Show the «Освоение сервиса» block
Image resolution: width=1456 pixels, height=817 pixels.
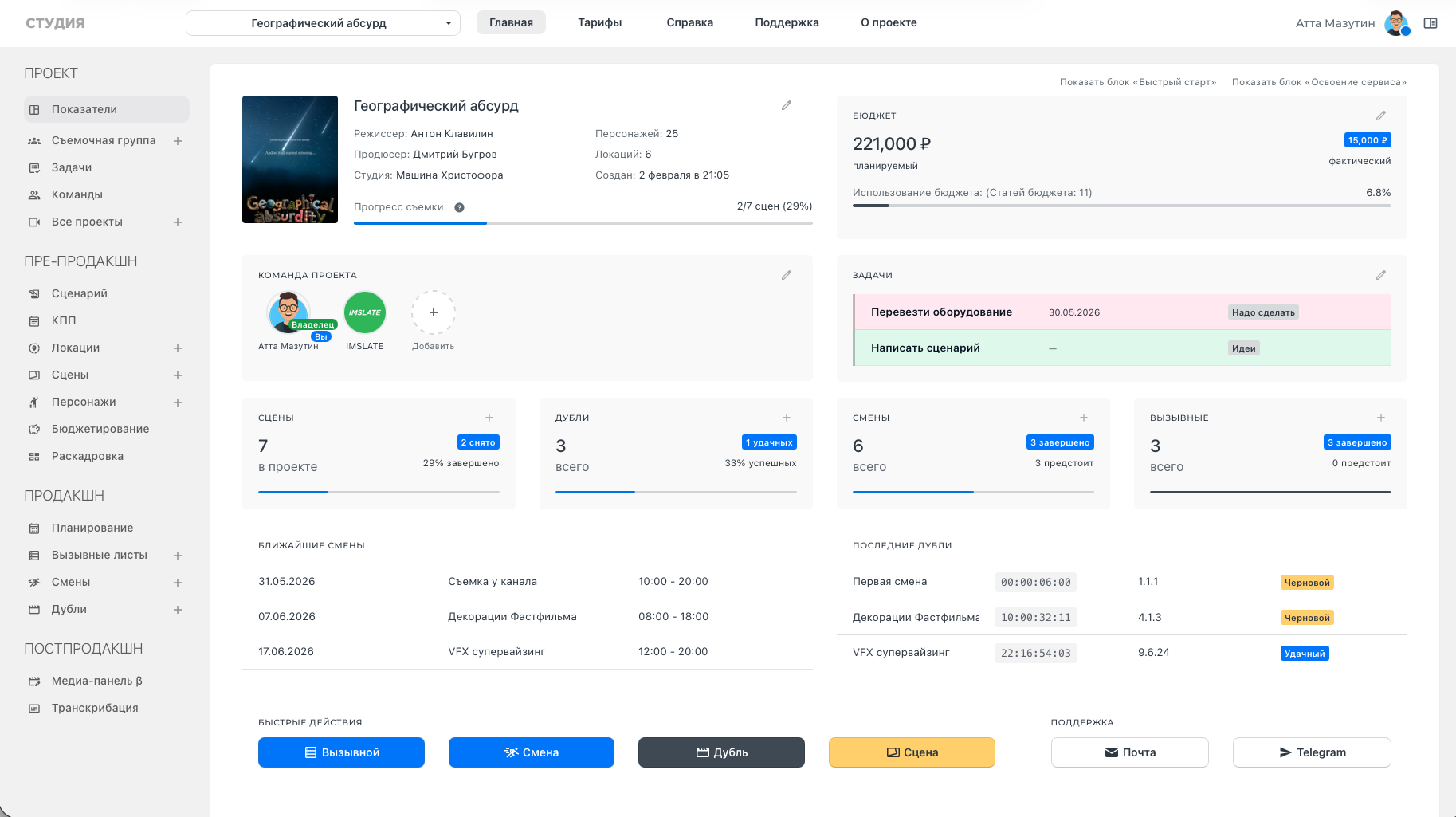(1319, 82)
